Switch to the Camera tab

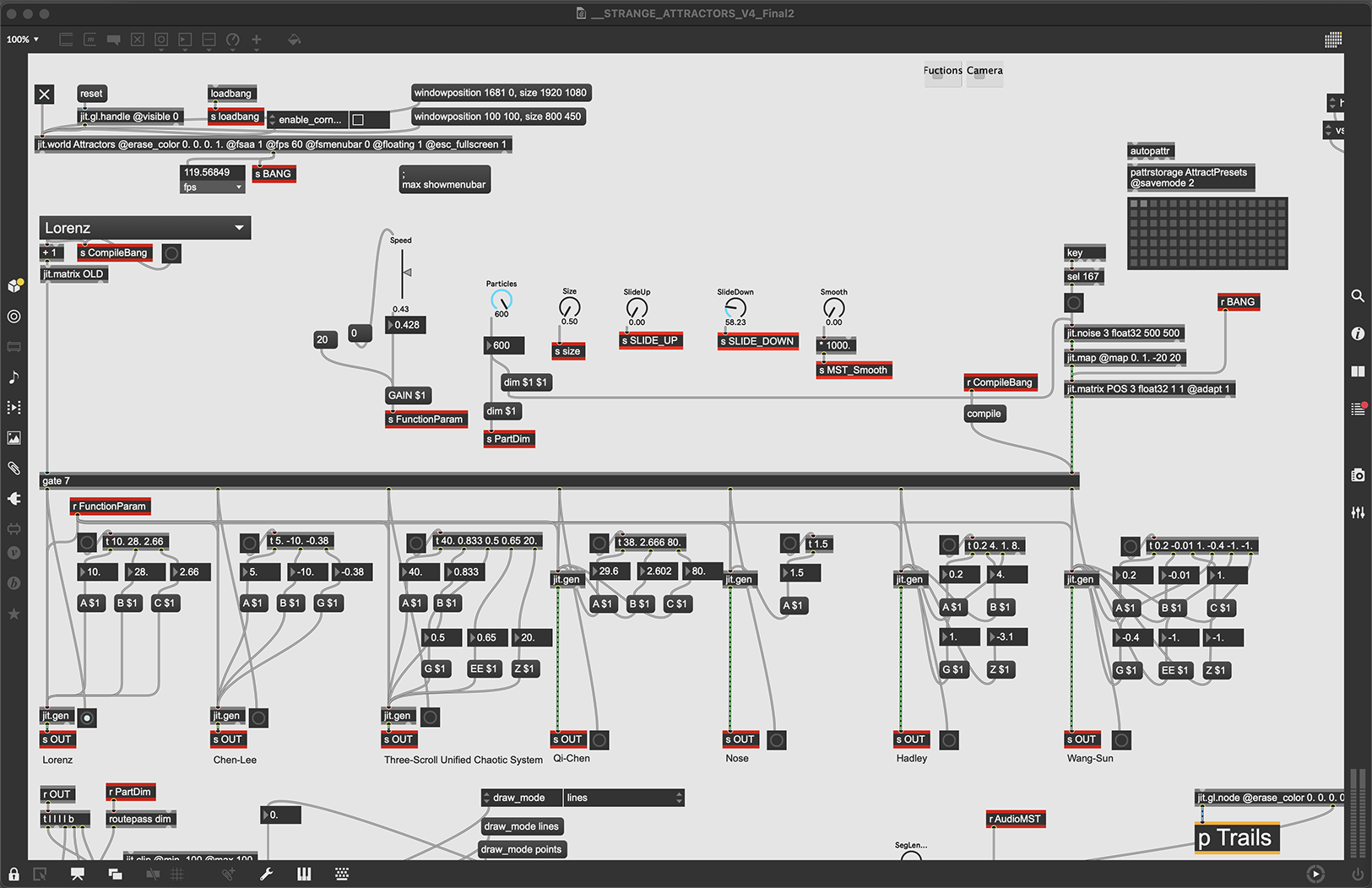pyautogui.click(x=984, y=71)
